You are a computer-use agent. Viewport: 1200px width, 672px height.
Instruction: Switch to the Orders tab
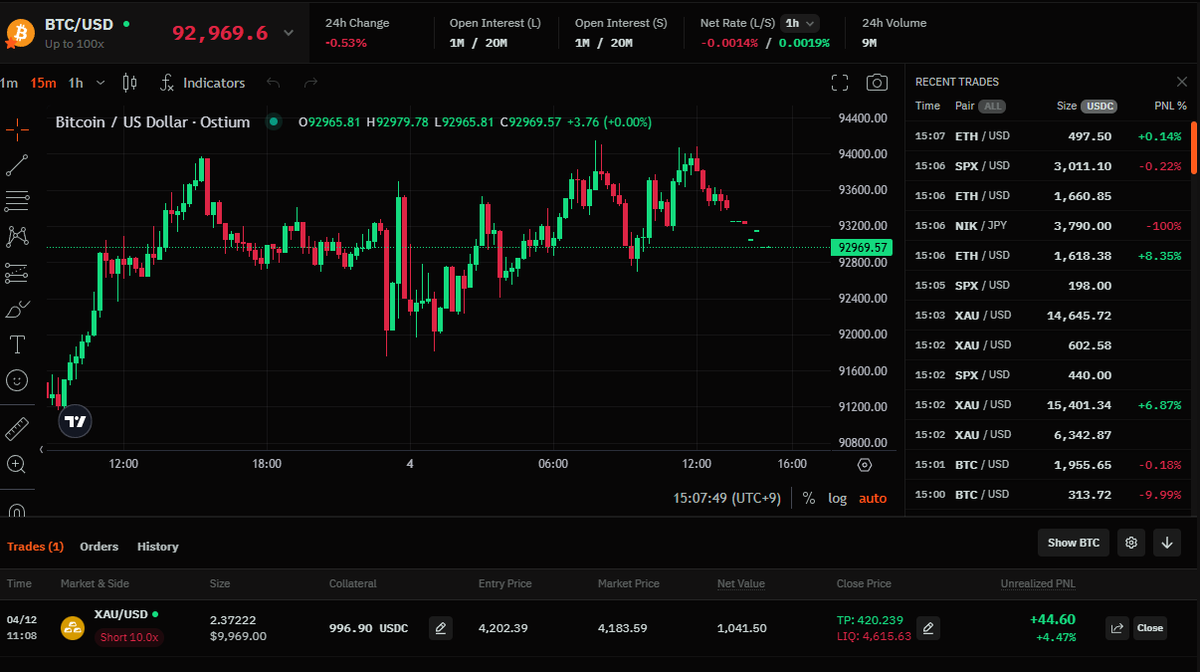click(x=99, y=547)
